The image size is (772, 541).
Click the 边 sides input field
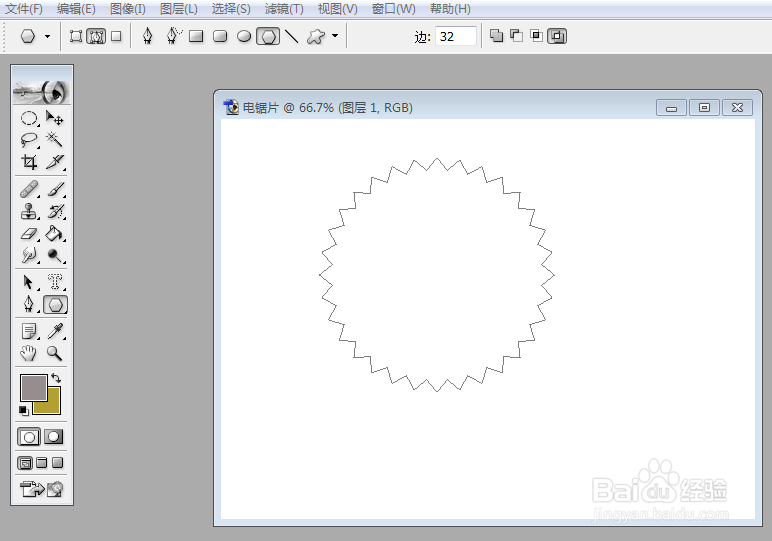[456, 36]
